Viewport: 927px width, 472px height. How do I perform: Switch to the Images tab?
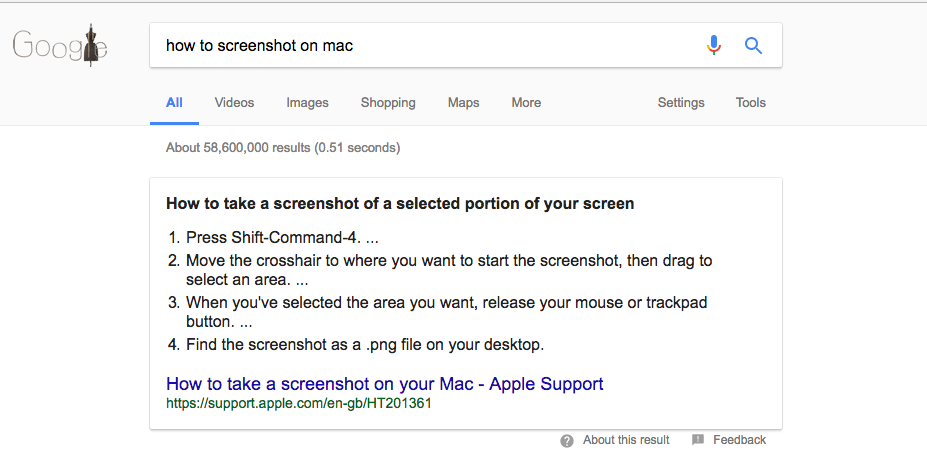[307, 102]
